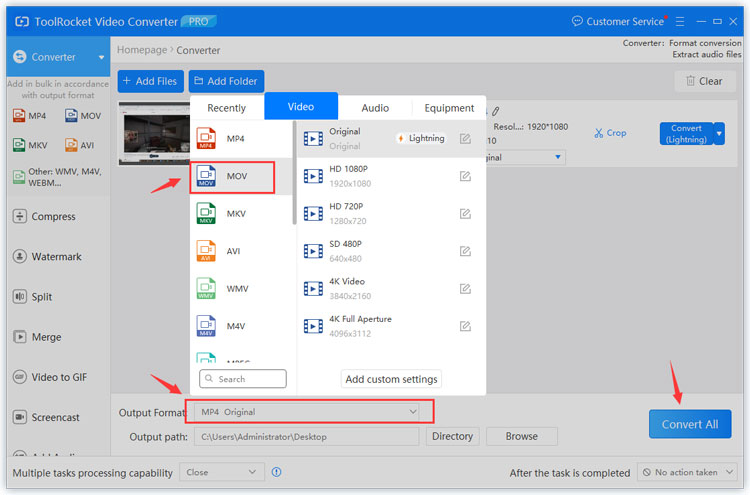
Task: Open the Video to GIF tool
Action: 50,377
